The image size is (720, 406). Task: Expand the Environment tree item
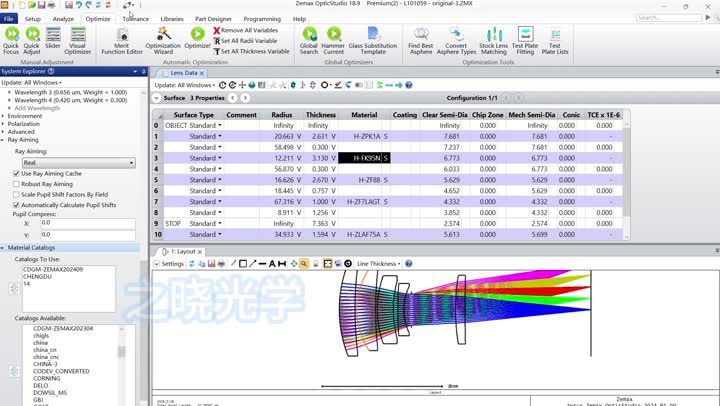pyautogui.click(x=3, y=116)
